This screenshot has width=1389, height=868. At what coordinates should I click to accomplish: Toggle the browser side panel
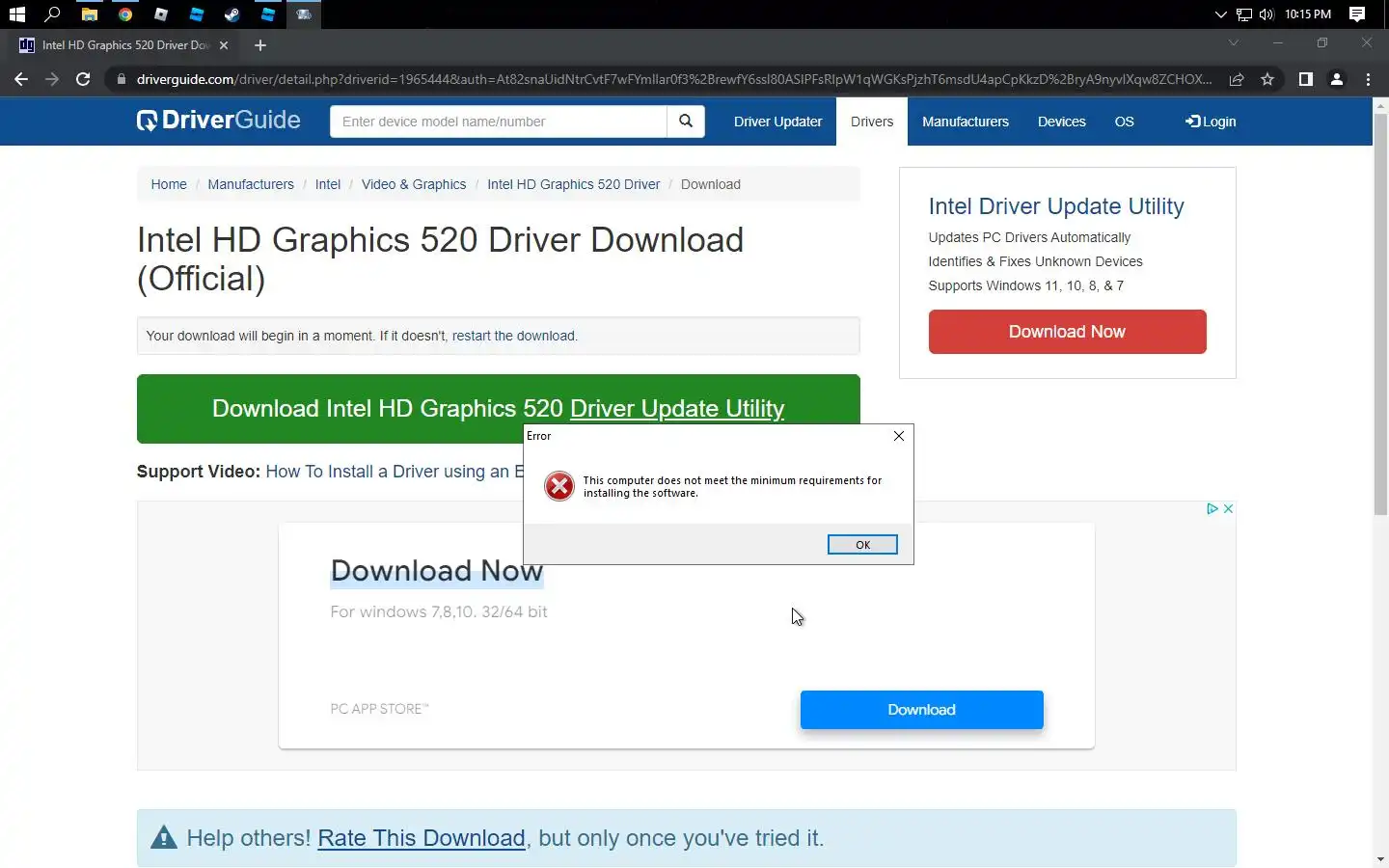(1305, 79)
